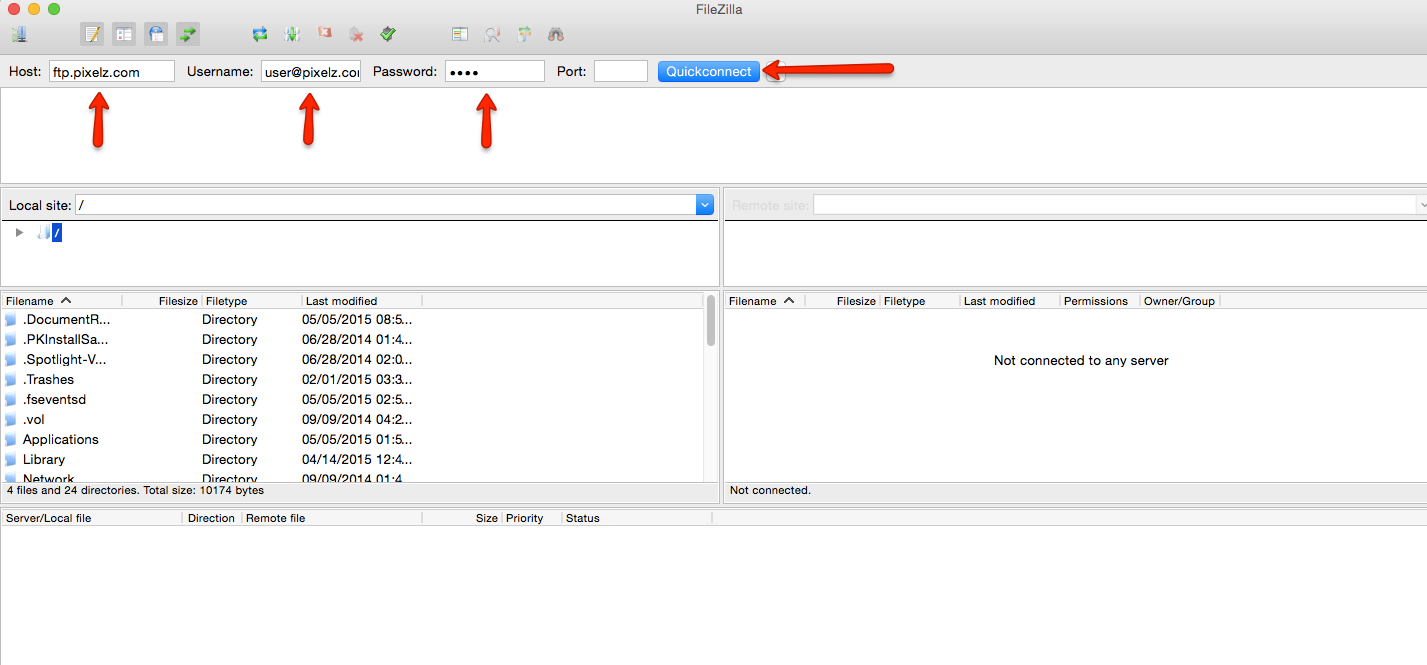Click the Priority queue column header
The width and height of the screenshot is (1427, 665).
coord(531,518)
